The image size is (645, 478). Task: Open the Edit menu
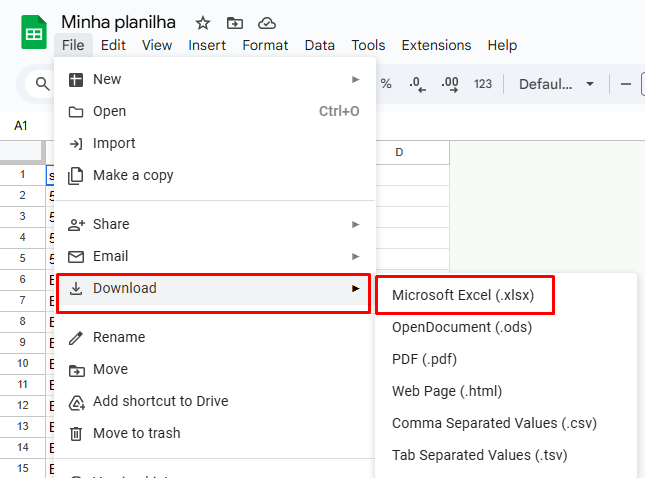point(113,45)
